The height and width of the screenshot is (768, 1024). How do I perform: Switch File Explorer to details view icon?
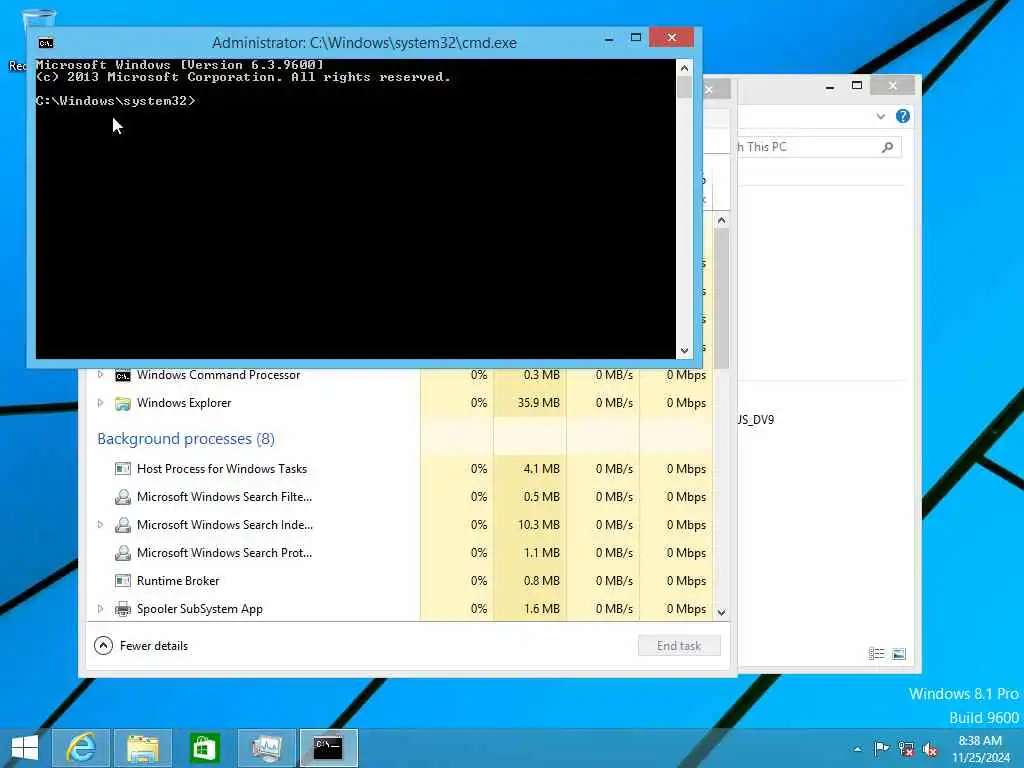point(876,654)
